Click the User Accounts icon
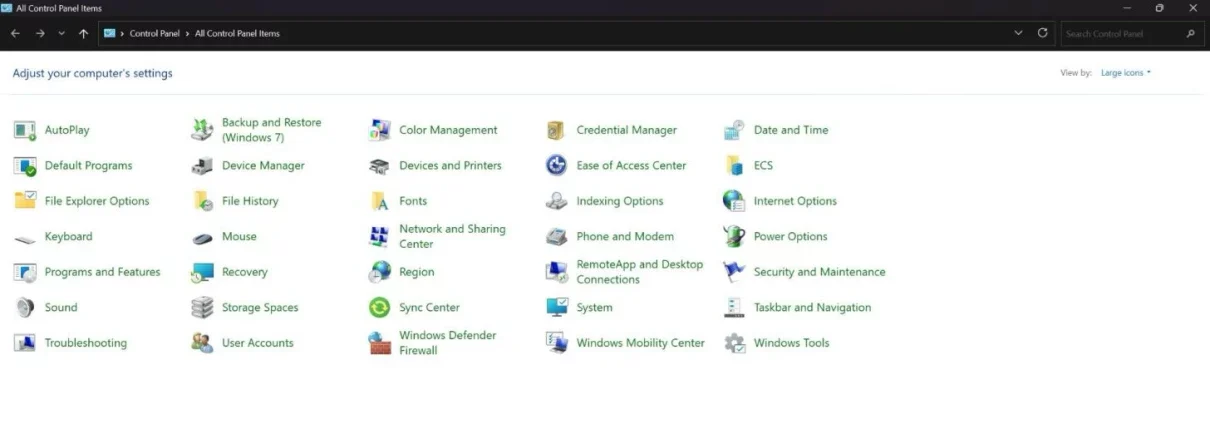The image size is (1210, 438). (203, 343)
